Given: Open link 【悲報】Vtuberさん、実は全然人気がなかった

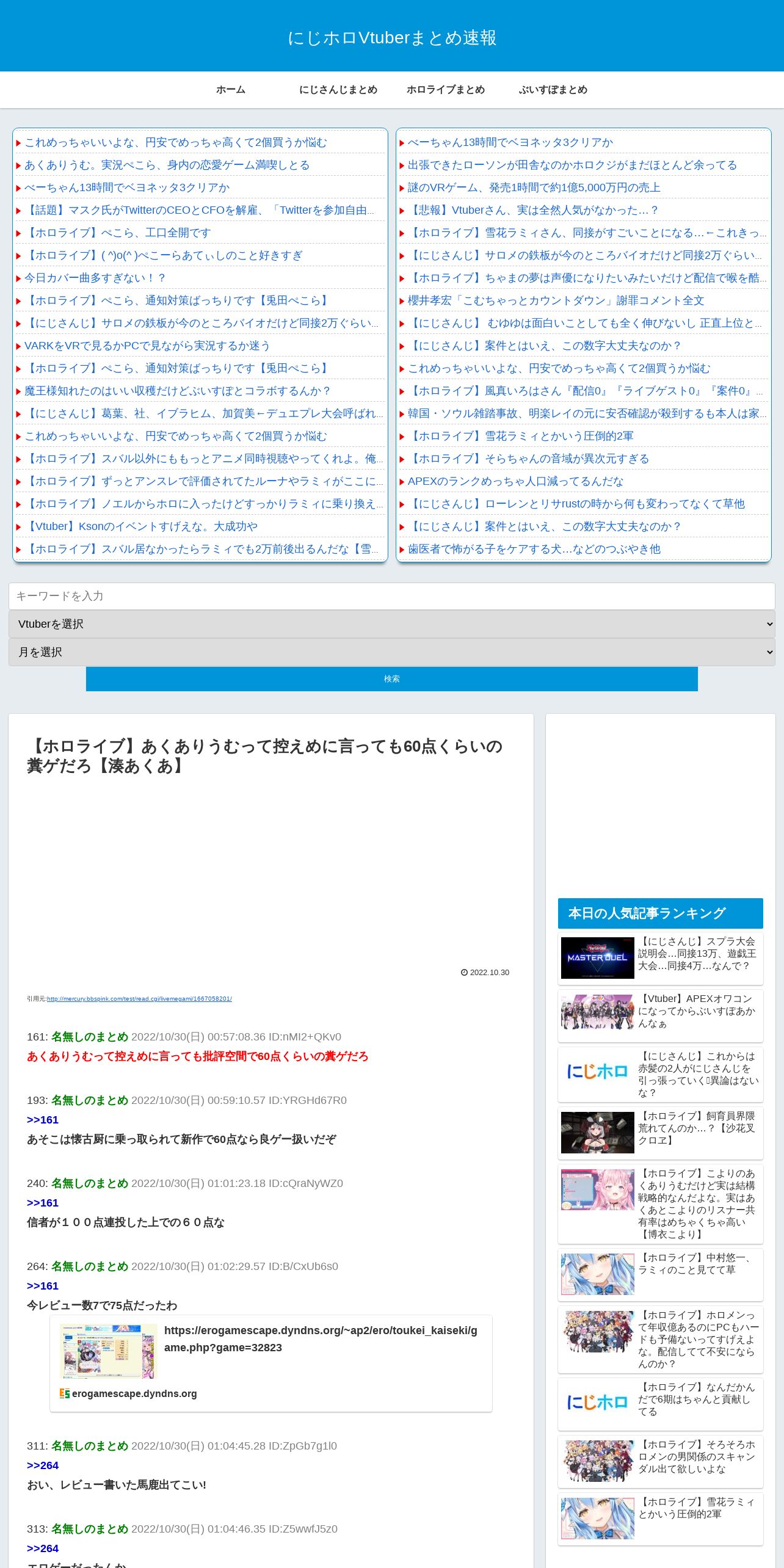Looking at the screenshot, I should click(533, 210).
